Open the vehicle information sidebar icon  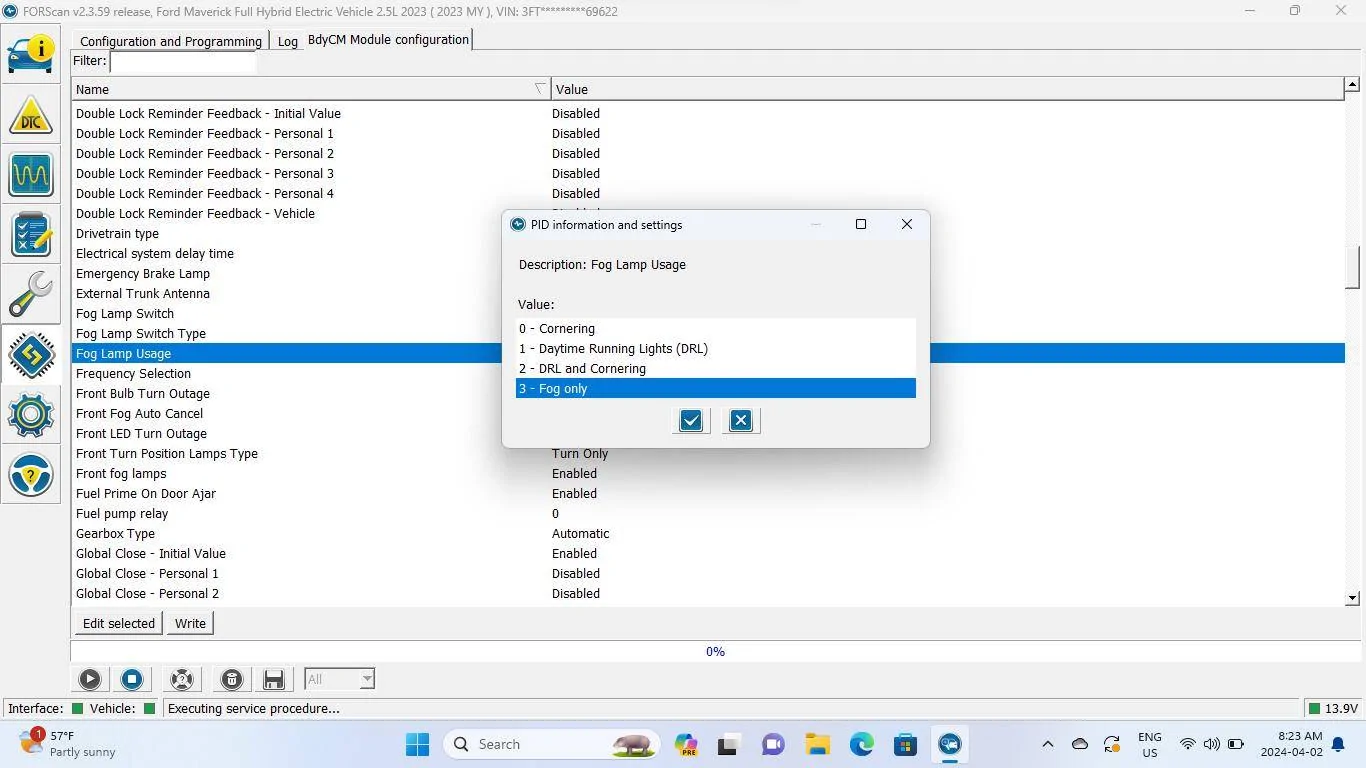[31, 52]
